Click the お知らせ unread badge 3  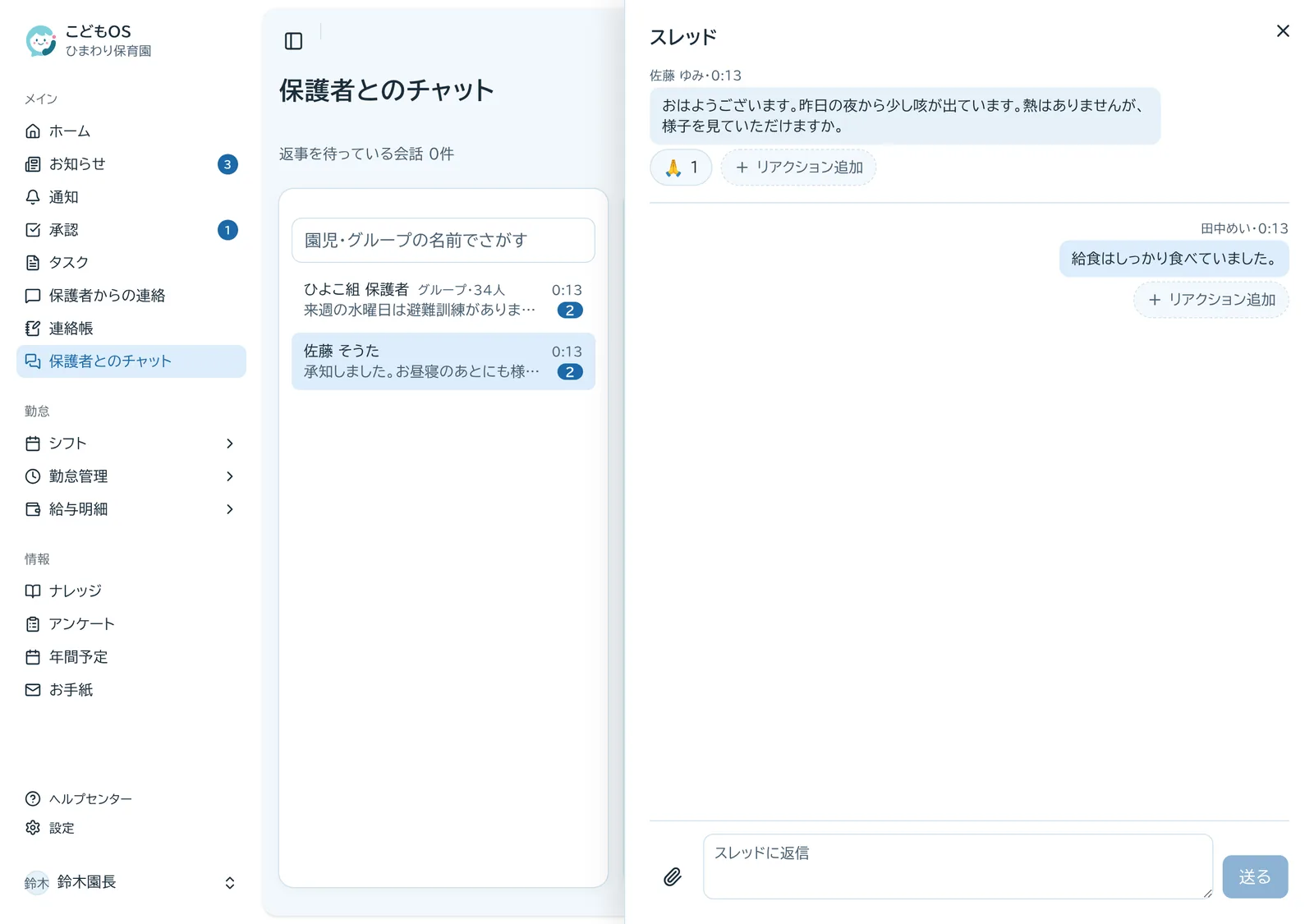click(227, 164)
